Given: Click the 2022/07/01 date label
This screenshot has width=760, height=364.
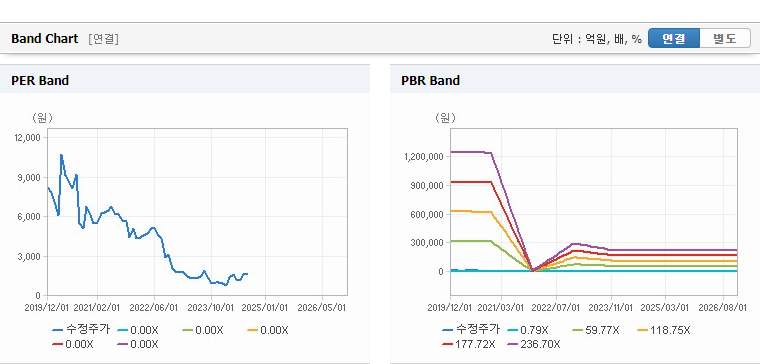Looking at the screenshot, I should point(556,308).
